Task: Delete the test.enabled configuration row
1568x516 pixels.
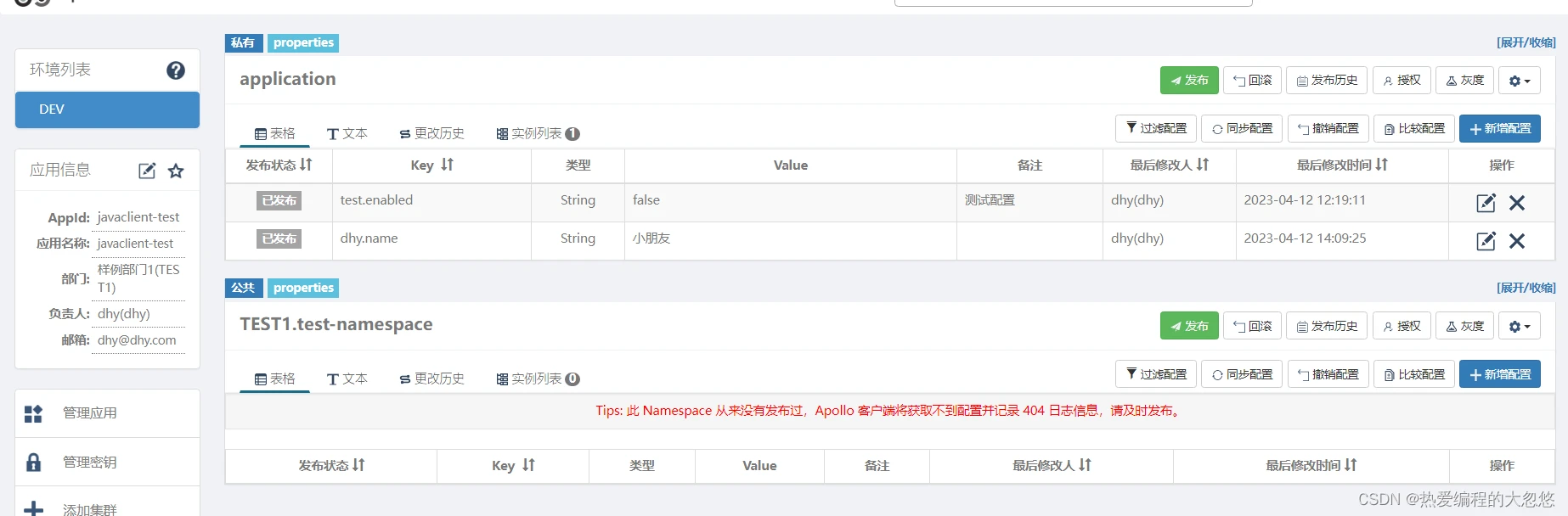Action: (1517, 203)
